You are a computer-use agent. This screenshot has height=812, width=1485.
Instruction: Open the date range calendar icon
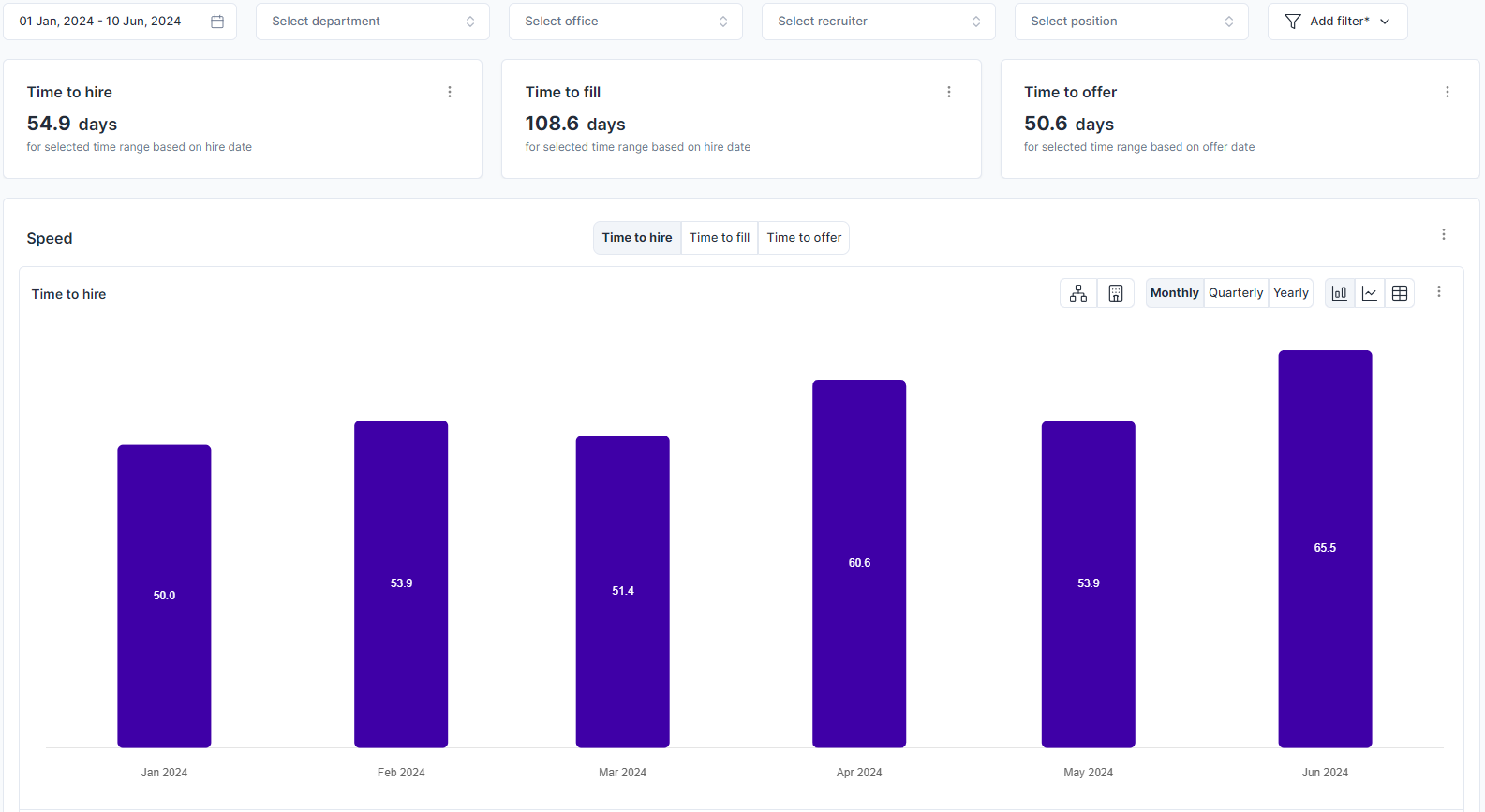(x=217, y=22)
